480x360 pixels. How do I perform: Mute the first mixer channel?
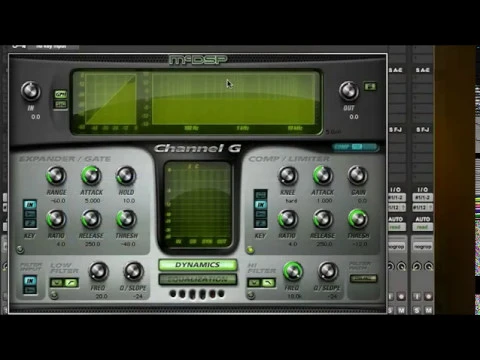click(401, 311)
